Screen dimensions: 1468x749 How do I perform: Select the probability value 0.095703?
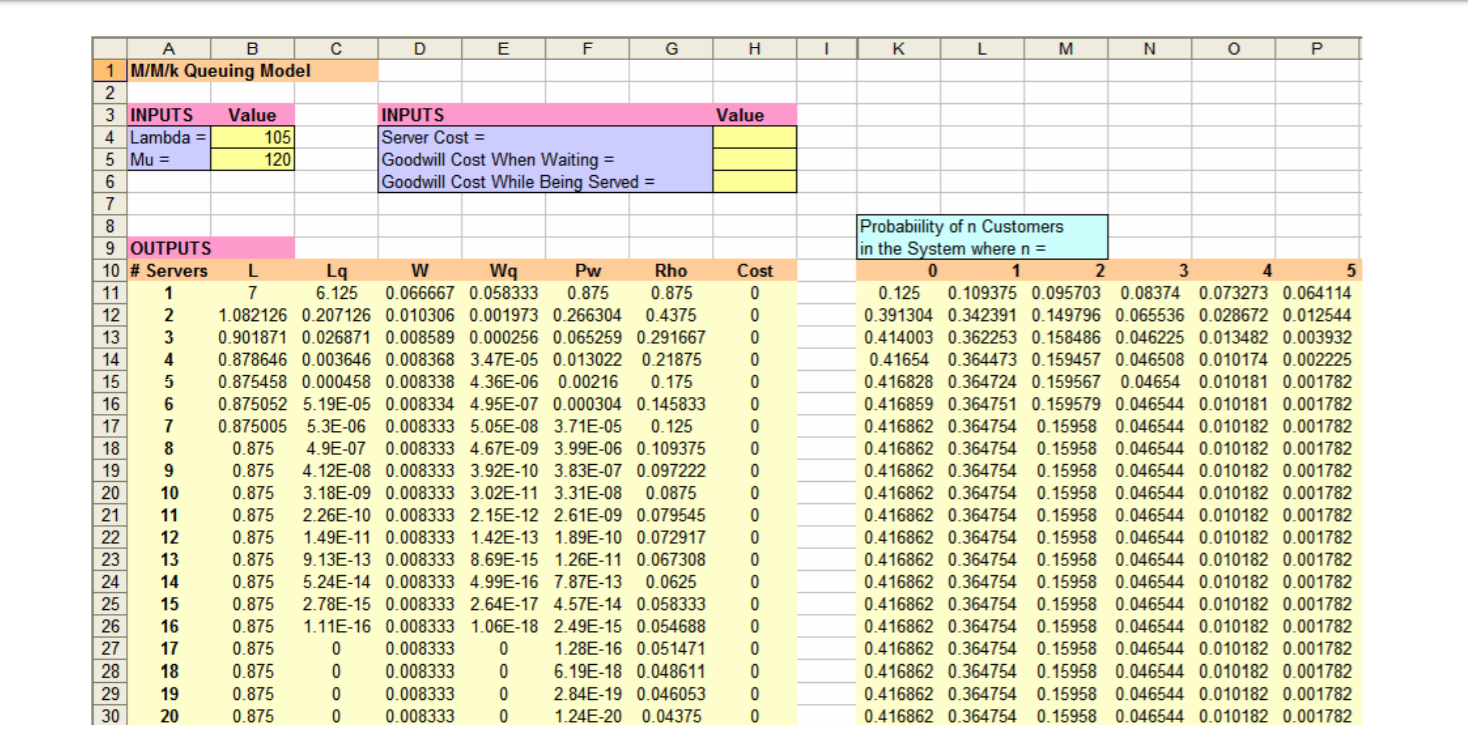[1066, 293]
